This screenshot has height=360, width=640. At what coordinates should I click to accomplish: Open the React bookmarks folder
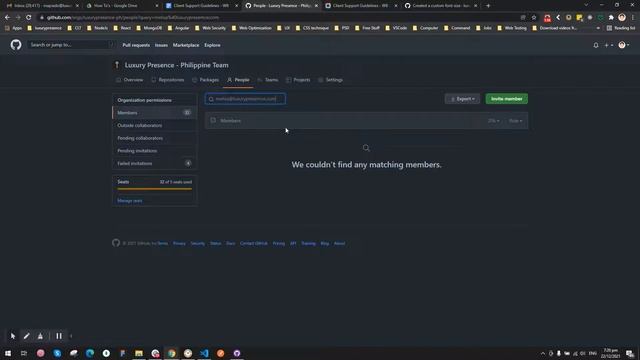122,28
